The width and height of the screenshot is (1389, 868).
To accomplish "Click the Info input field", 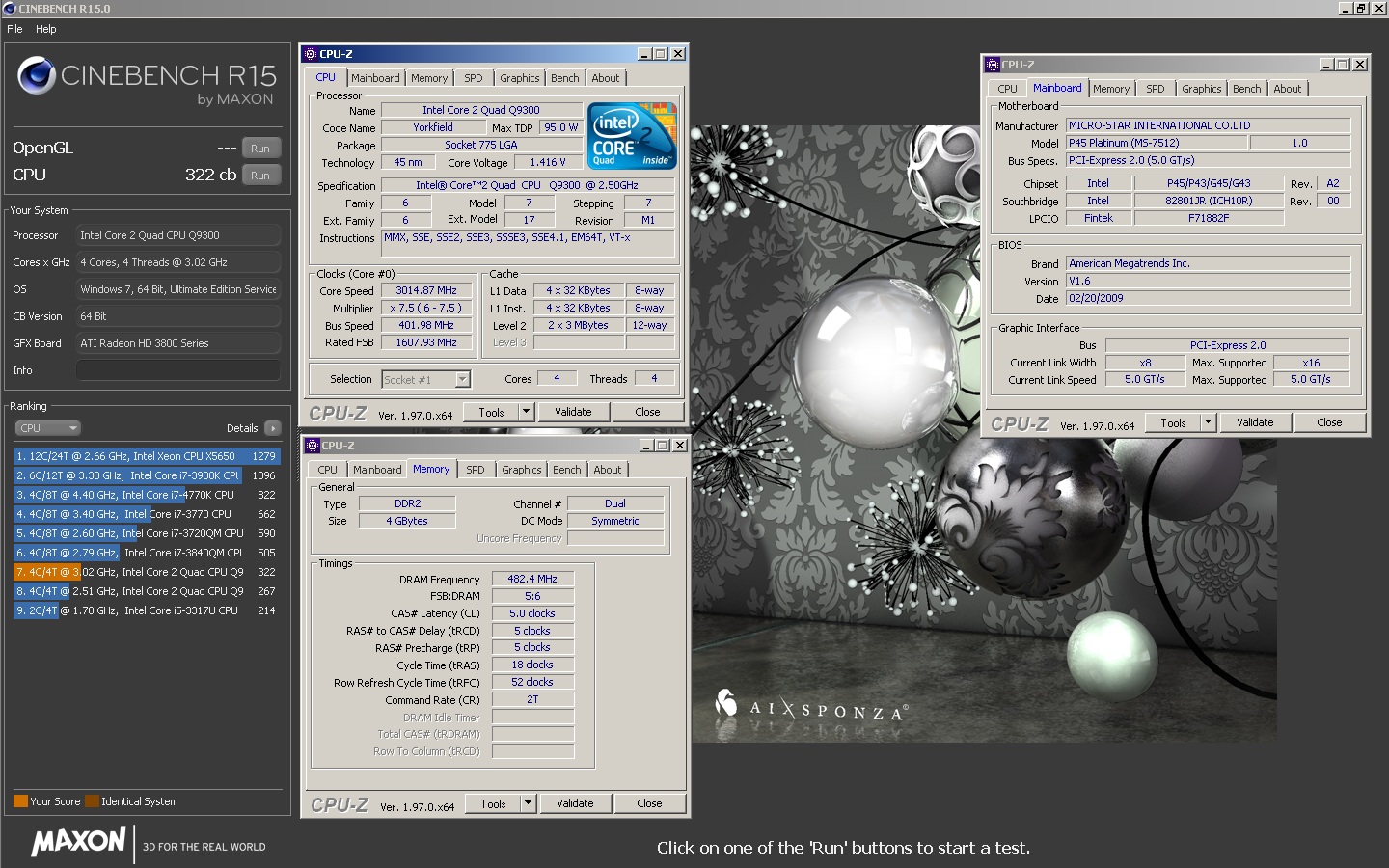I will 178,370.
